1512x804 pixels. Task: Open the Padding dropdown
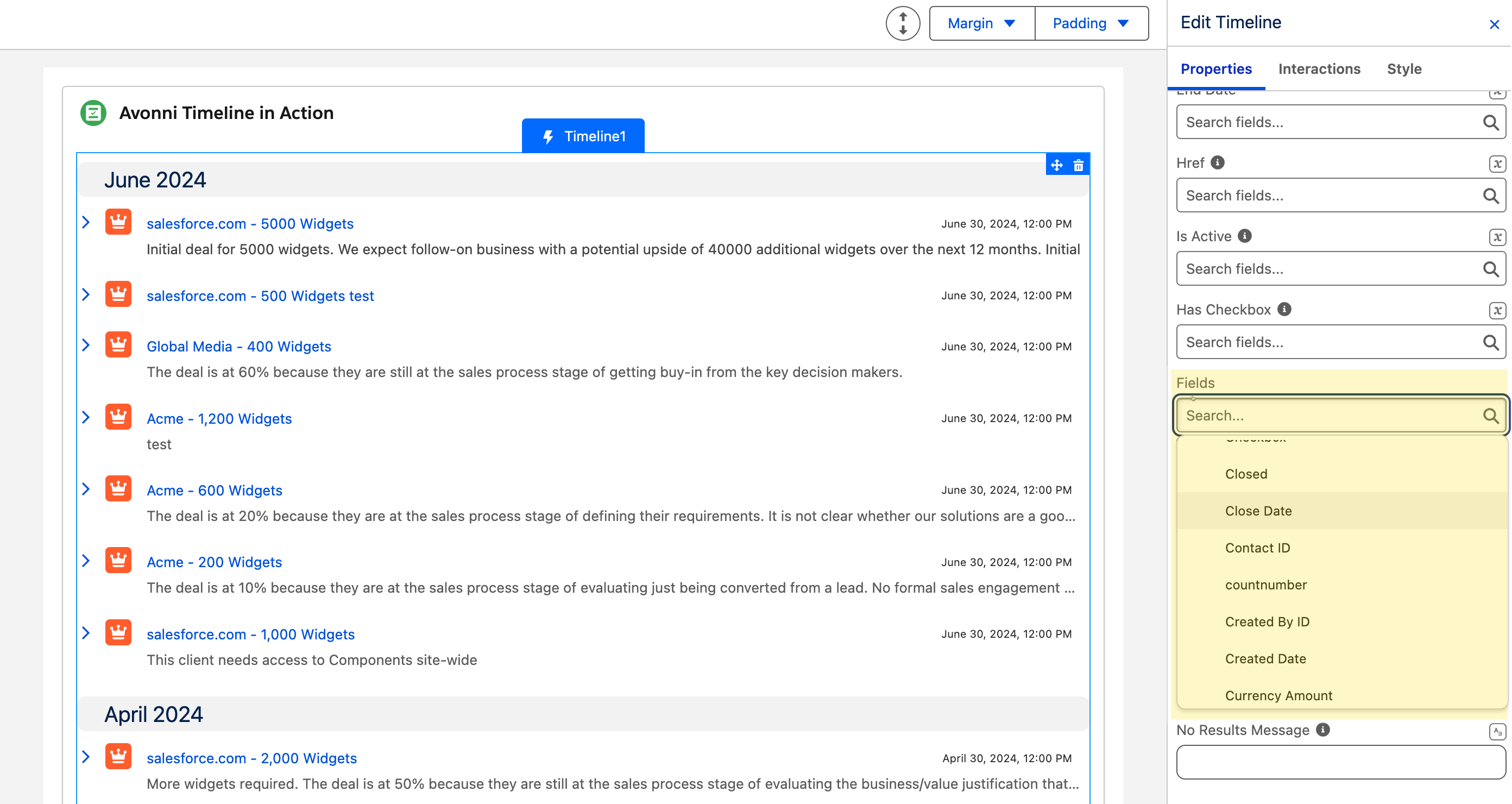[1091, 23]
